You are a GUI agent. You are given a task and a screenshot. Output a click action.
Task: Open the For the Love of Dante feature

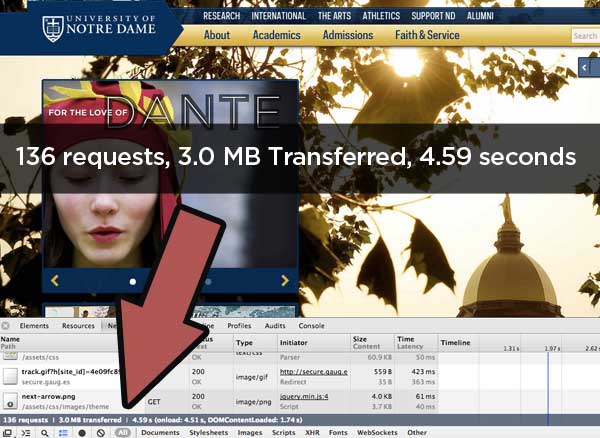(170, 174)
